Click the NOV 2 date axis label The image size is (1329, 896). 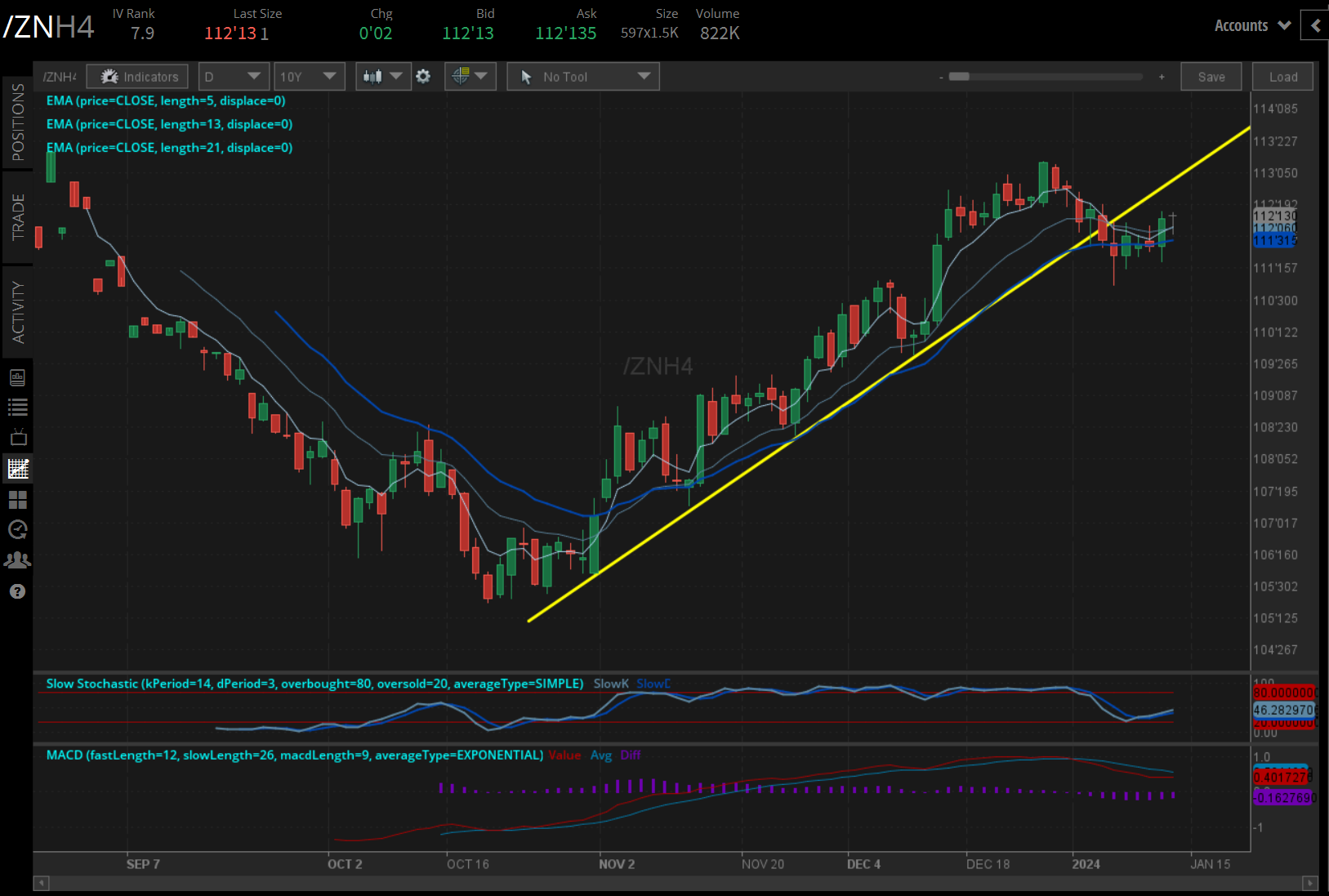(617, 864)
